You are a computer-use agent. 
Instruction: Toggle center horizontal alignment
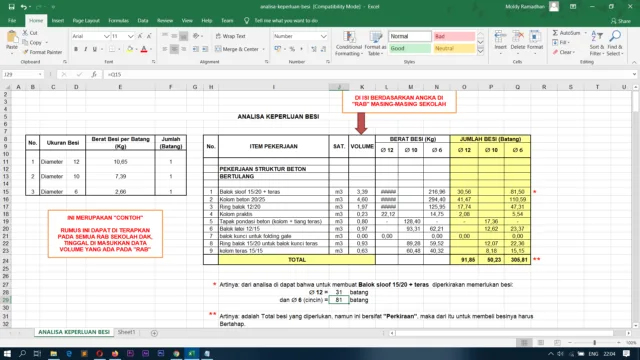(174, 49)
